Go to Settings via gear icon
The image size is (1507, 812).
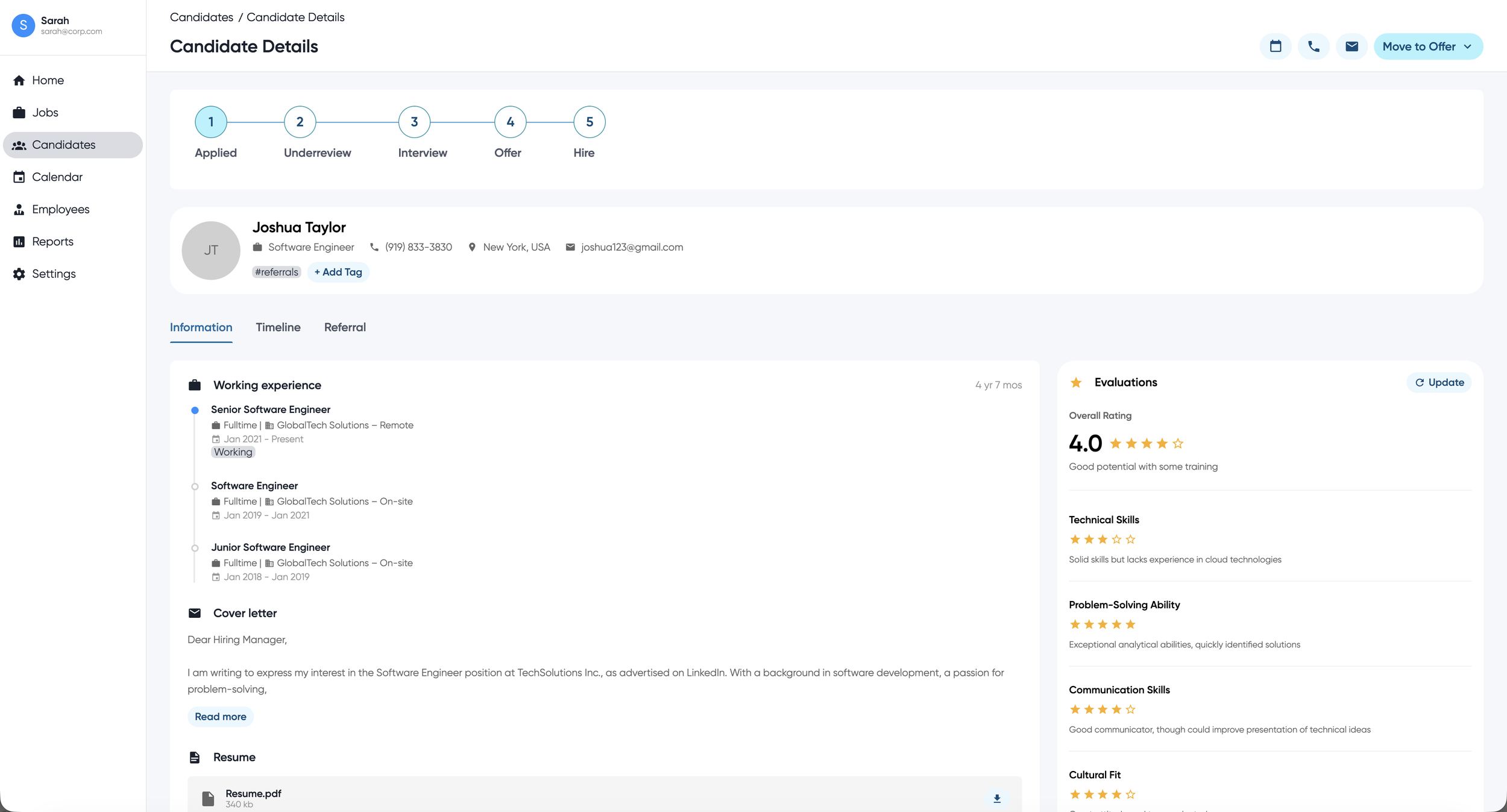coord(19,274)
